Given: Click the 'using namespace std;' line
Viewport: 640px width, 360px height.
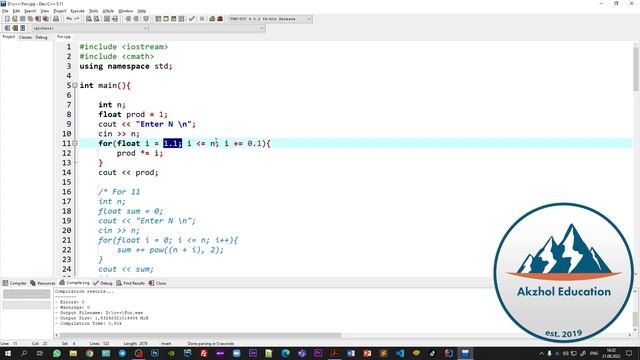Looking at the screenshot, I should coord(126,66).
